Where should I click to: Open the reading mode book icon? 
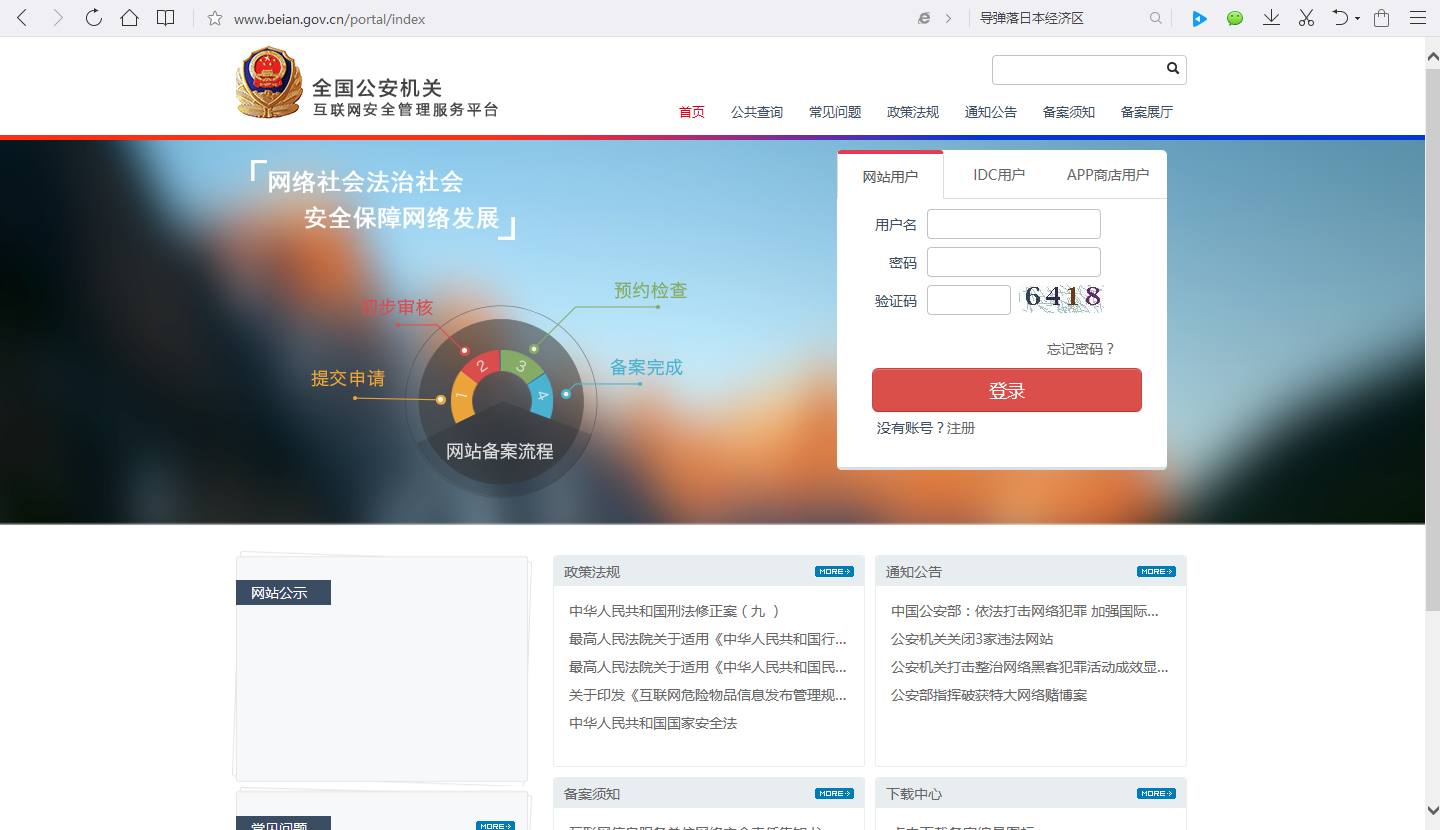(x=165, y=18)
